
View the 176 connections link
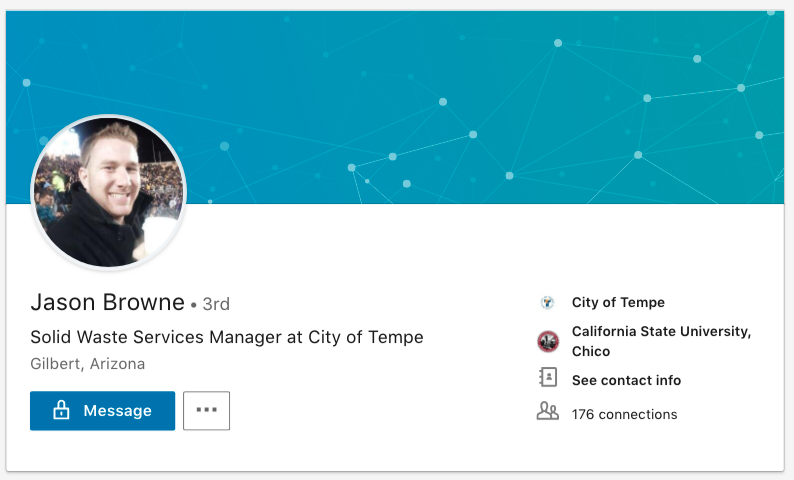(x=624, y=414)
